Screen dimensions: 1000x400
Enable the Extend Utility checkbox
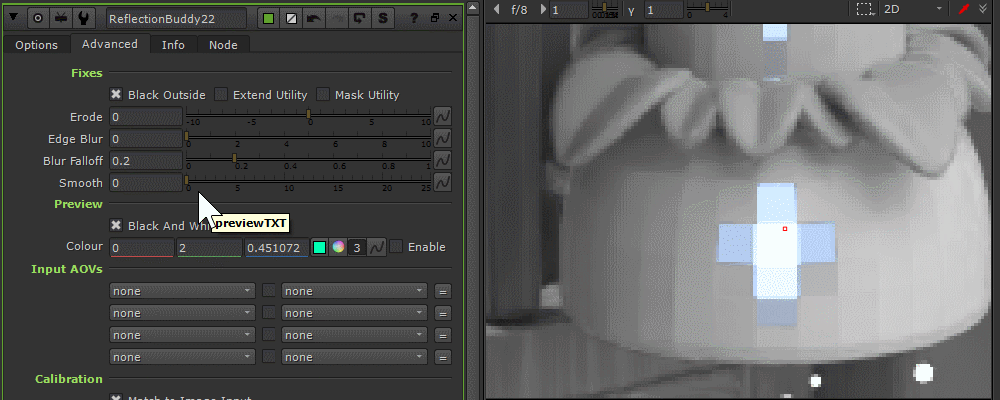[x=221, y=94]
